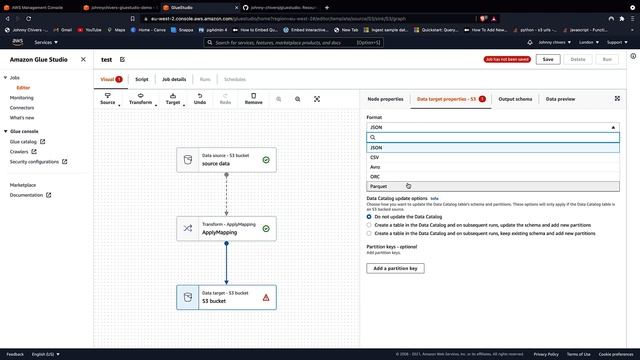Collapse the Glue console section

click(5, 131)
